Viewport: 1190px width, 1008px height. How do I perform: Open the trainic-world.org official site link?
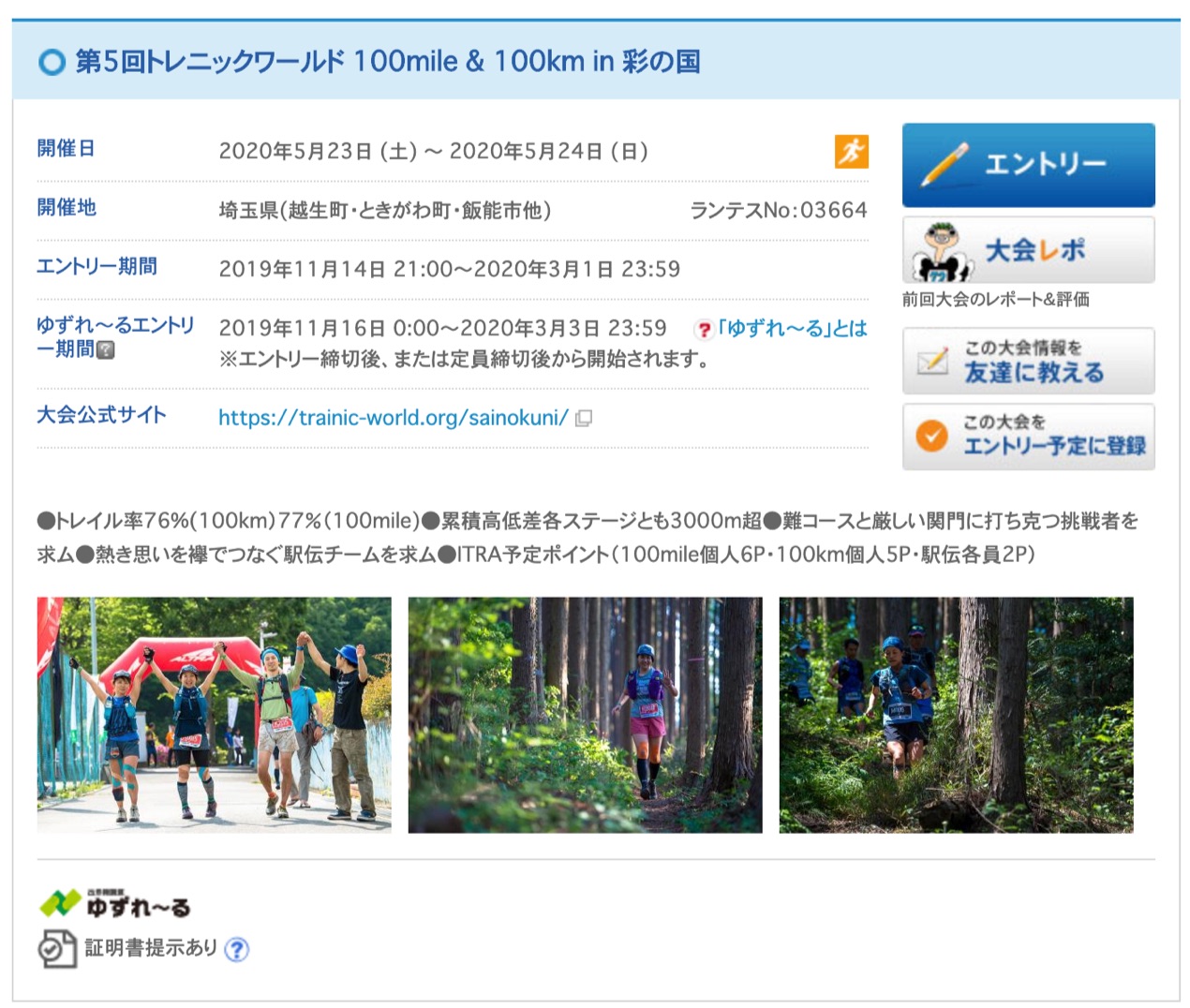tap(394, 418)
